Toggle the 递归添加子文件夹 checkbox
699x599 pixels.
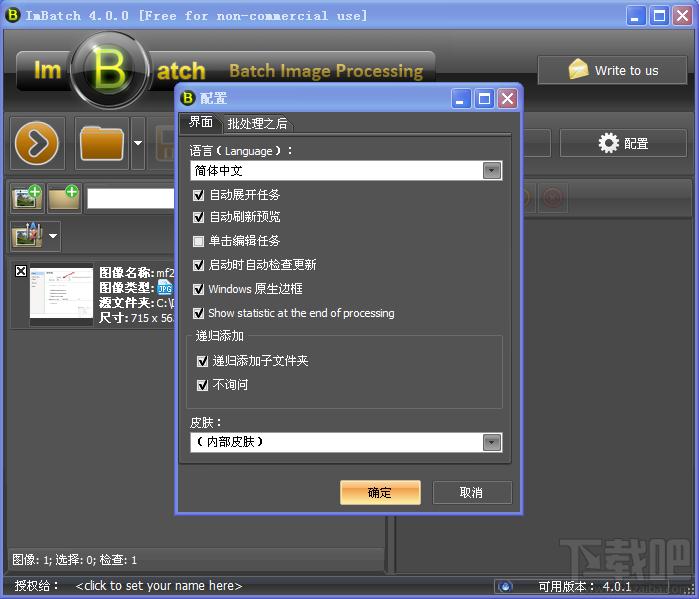(x=202, y=361)
